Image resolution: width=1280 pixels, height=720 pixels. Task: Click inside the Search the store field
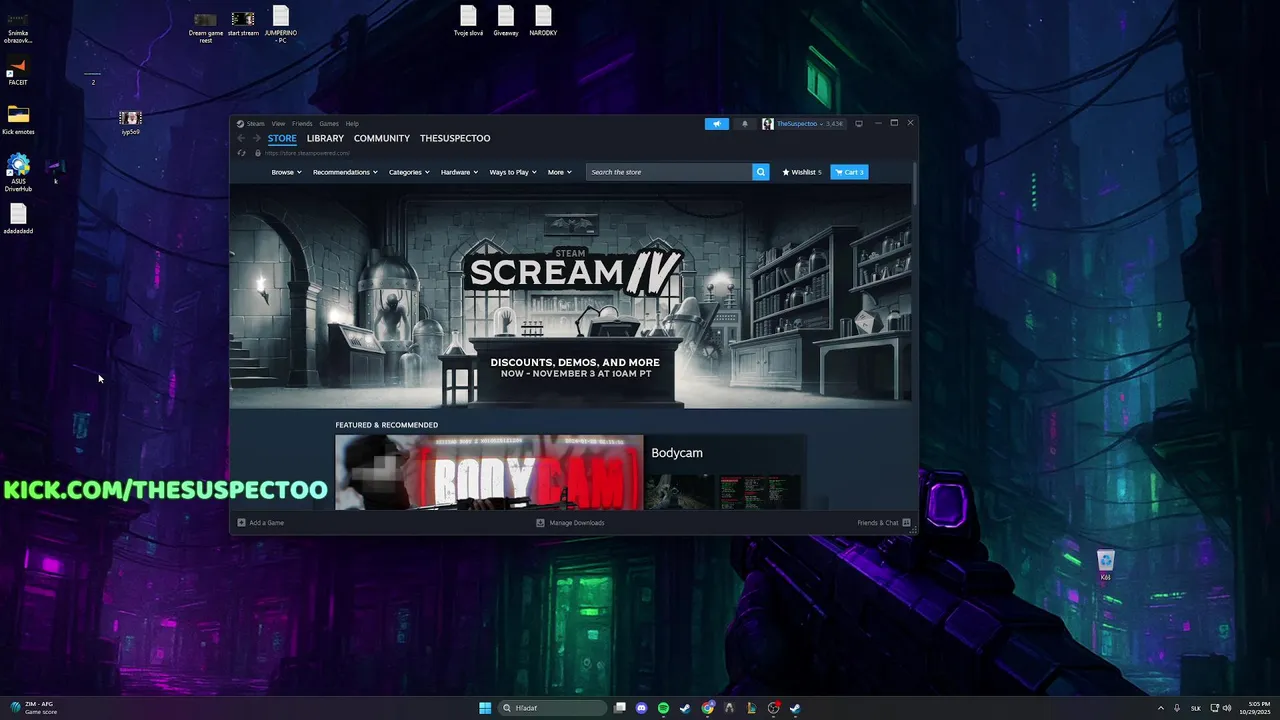[x=669, y=172]
